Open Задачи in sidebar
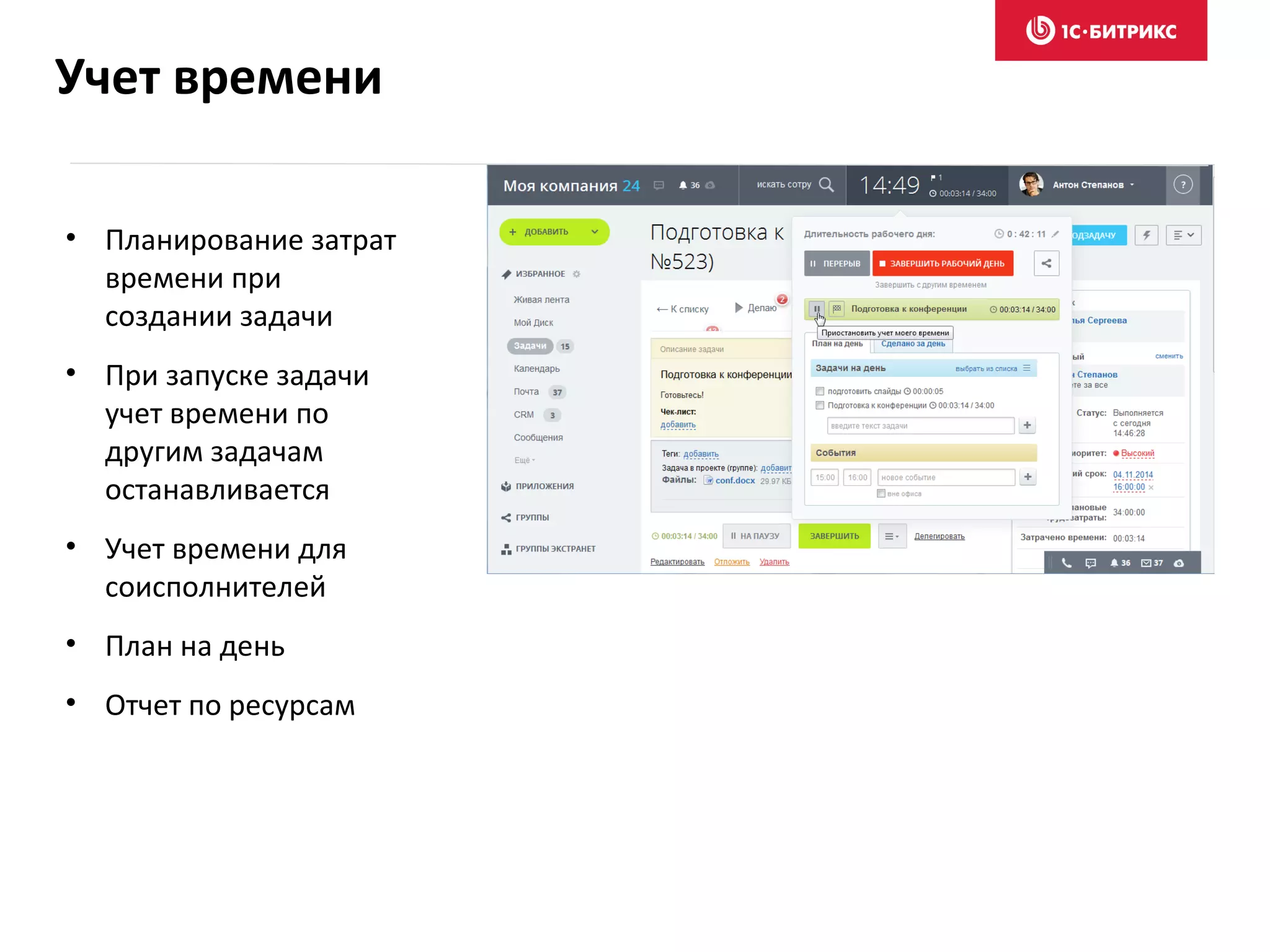 530,346
